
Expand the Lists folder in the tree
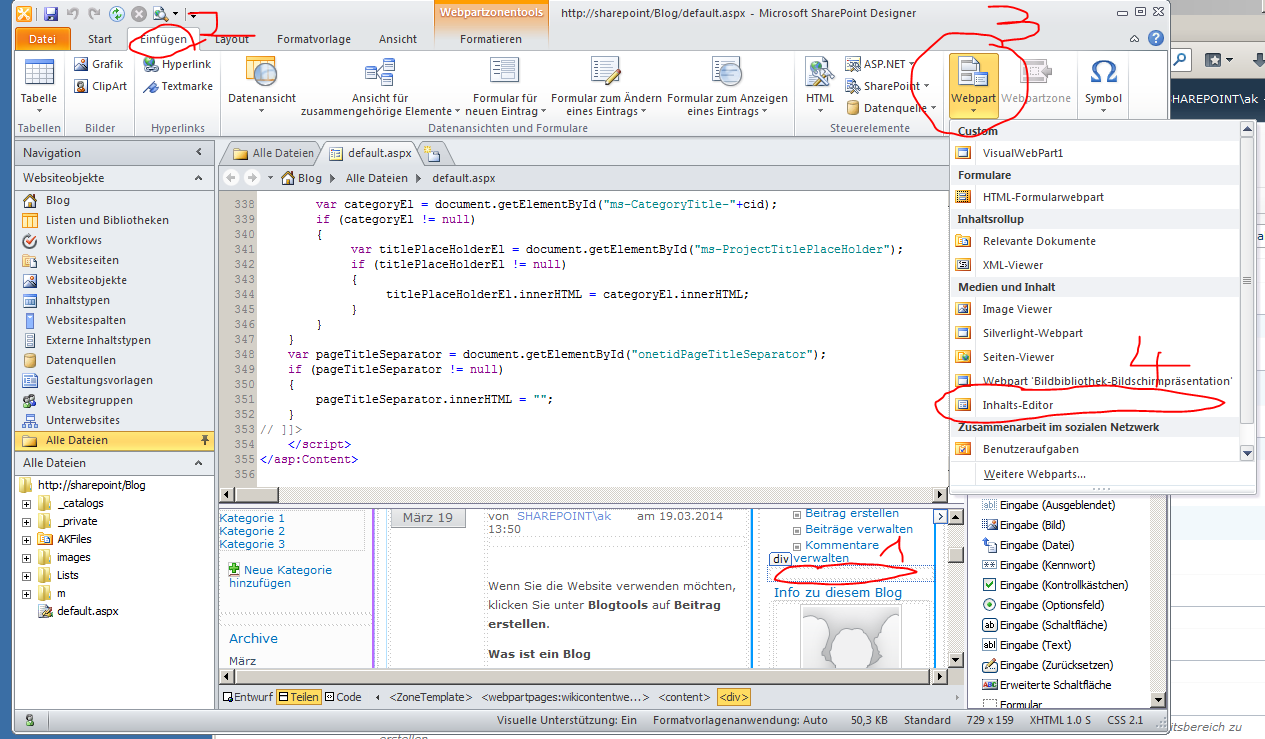[x=26, y=575]
